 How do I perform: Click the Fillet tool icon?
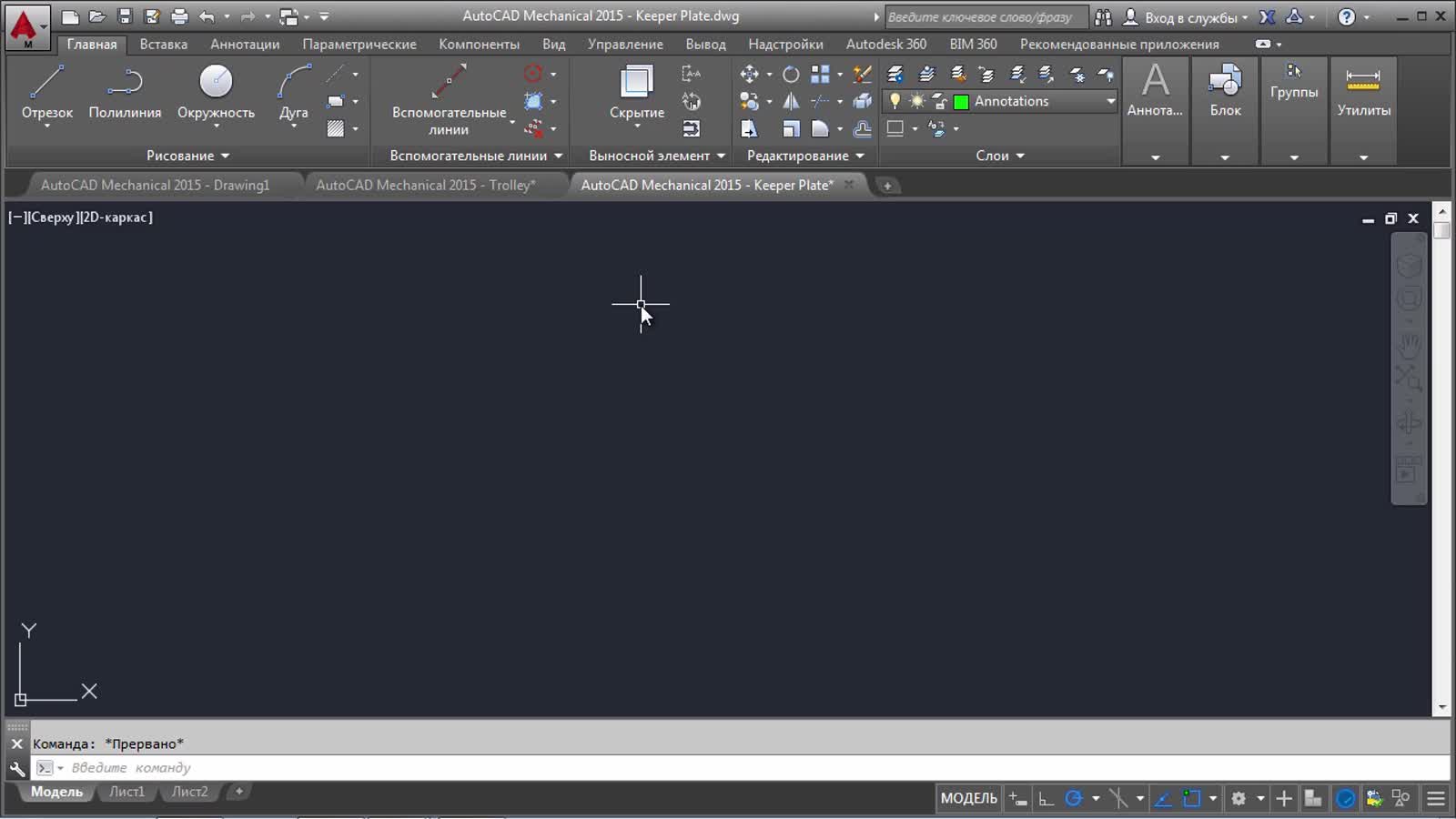click(x=820, y=128)
